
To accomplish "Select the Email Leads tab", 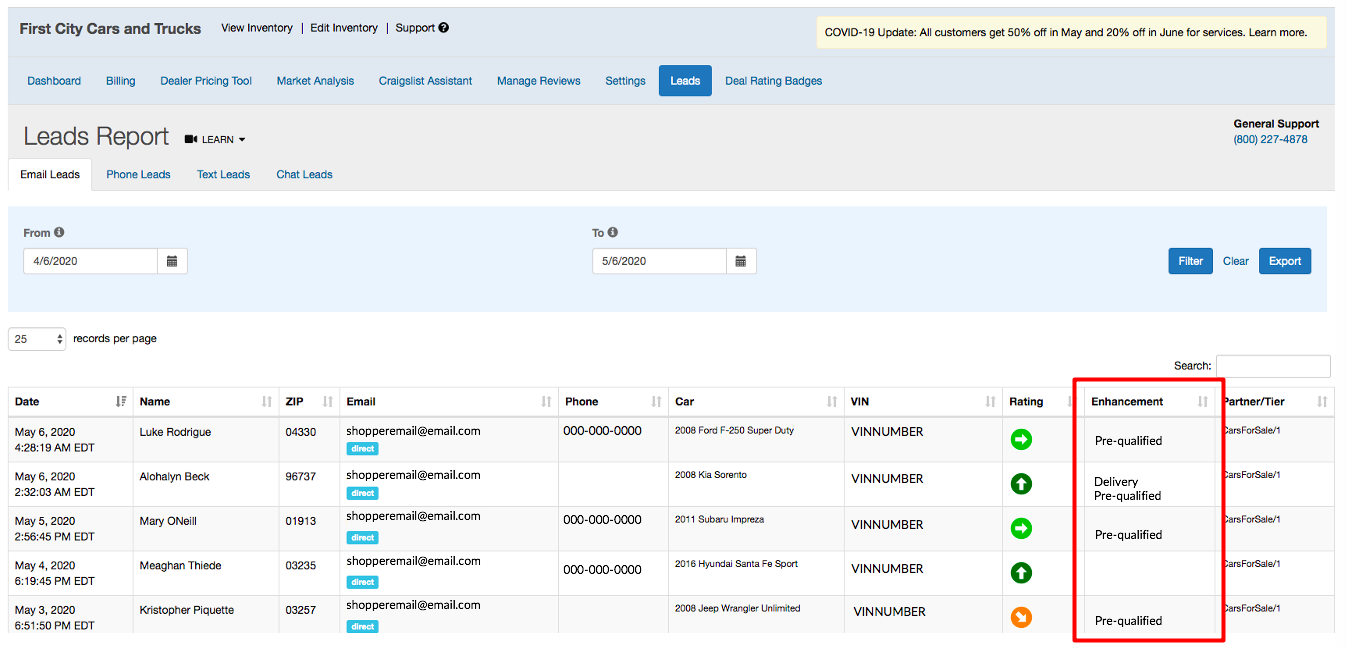I will pos(50,174).
